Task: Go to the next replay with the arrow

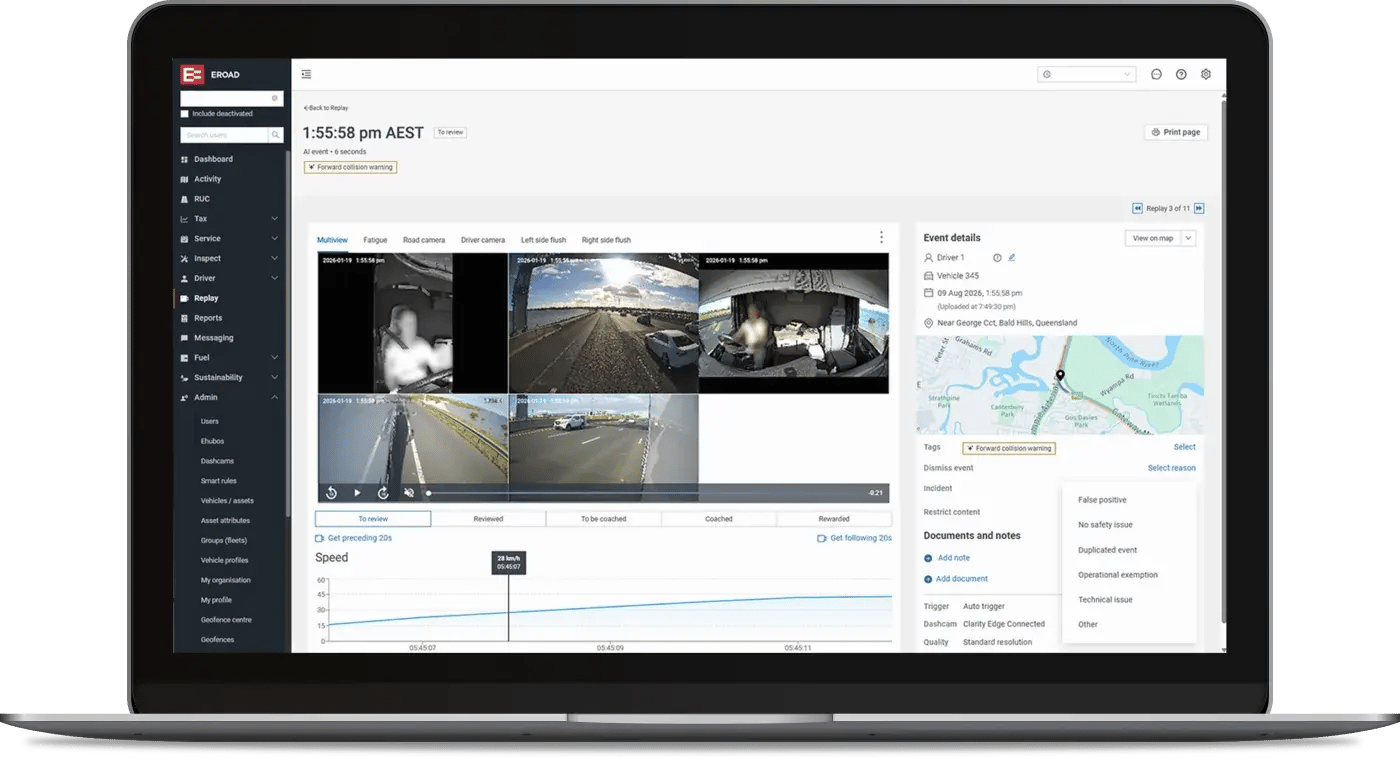Action: (1199, 208)
